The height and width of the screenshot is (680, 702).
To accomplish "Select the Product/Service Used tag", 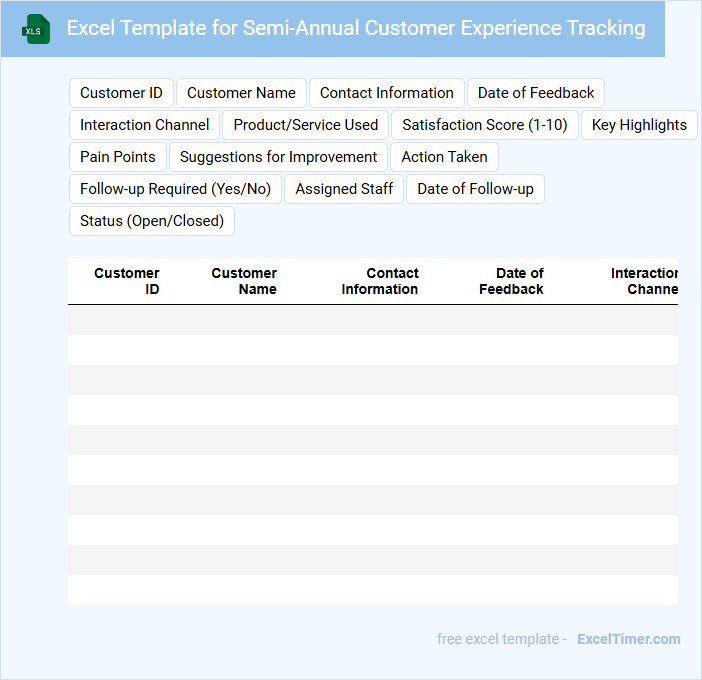I will click(306, 125).
